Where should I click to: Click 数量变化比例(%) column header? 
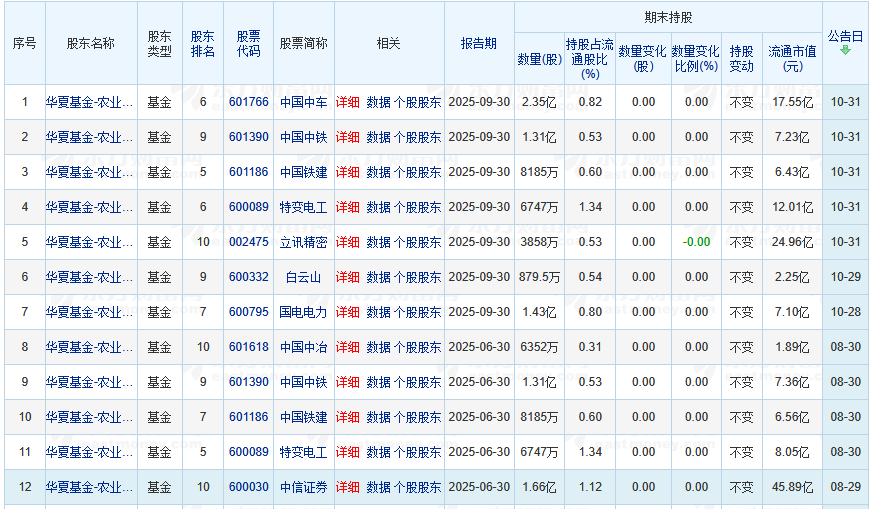point(696,59)
